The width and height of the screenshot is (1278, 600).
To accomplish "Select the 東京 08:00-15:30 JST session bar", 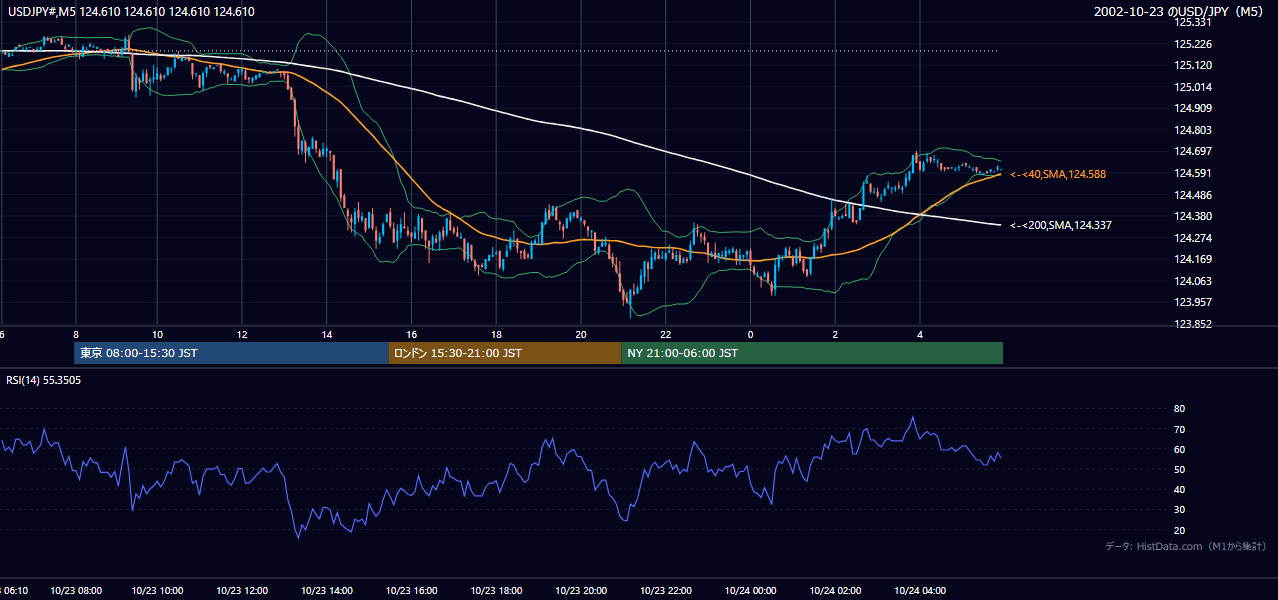I will (231, 353).
